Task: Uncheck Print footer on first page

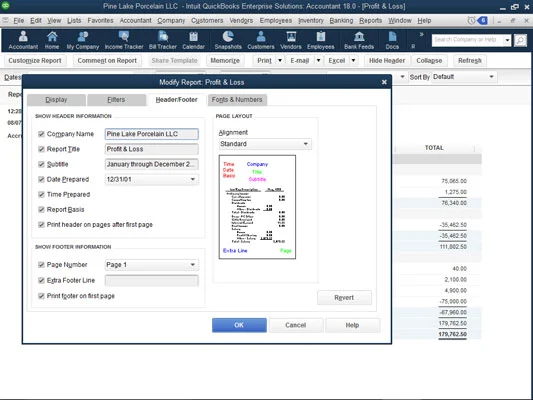Action: [x=41, y=296]
